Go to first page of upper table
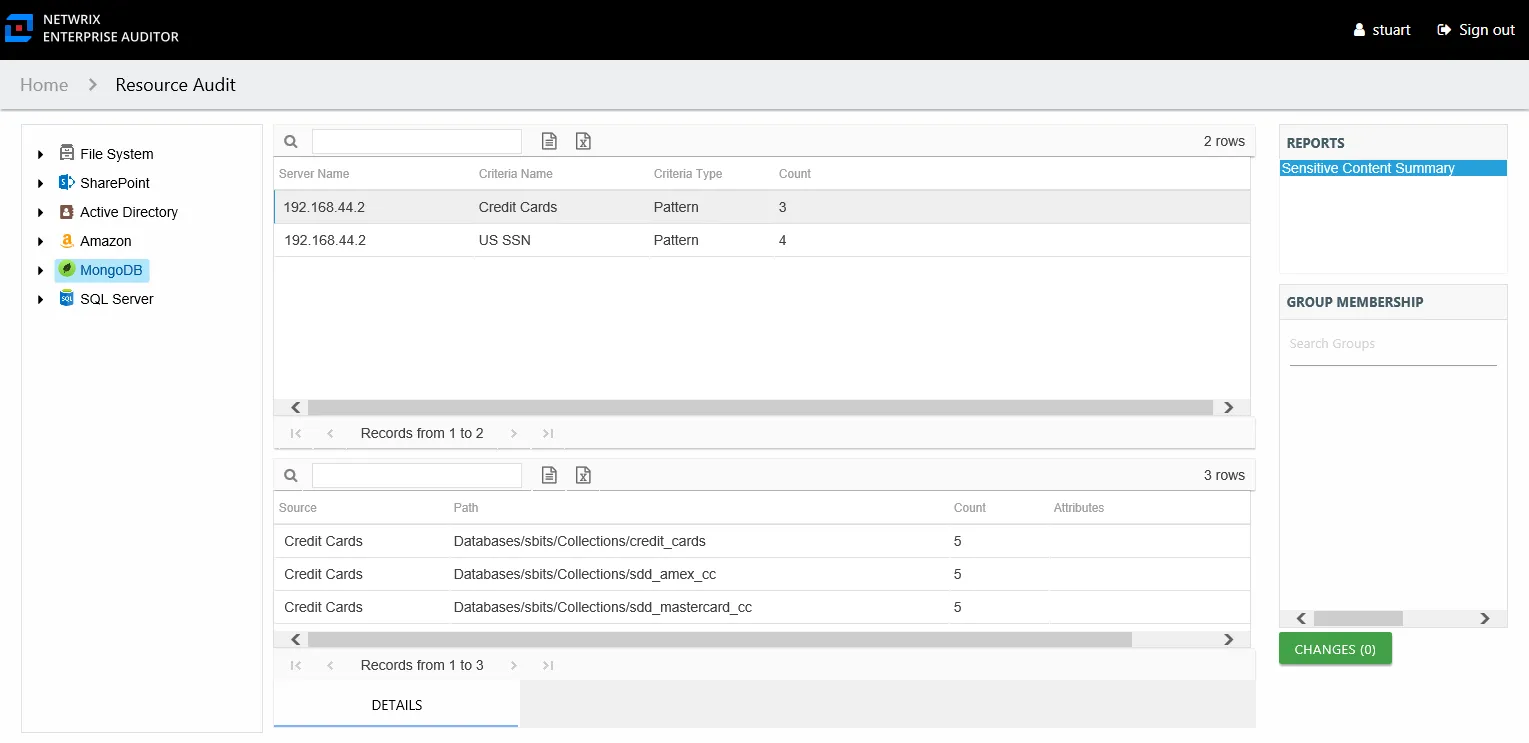This screenshot has width=1529, height=743. coord(296,433)
